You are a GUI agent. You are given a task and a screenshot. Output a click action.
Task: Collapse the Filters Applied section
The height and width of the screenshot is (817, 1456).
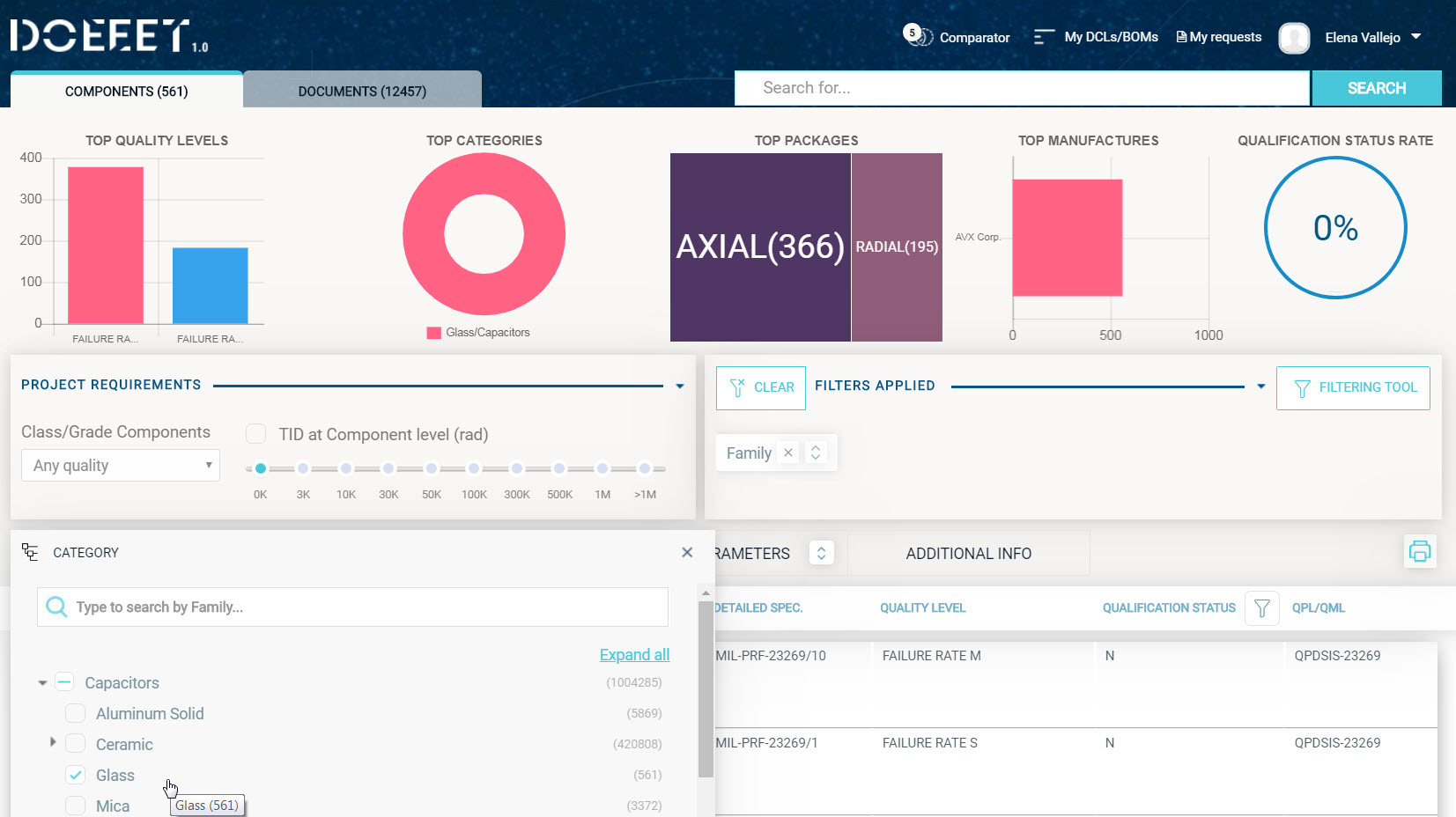click(1261, 386)
